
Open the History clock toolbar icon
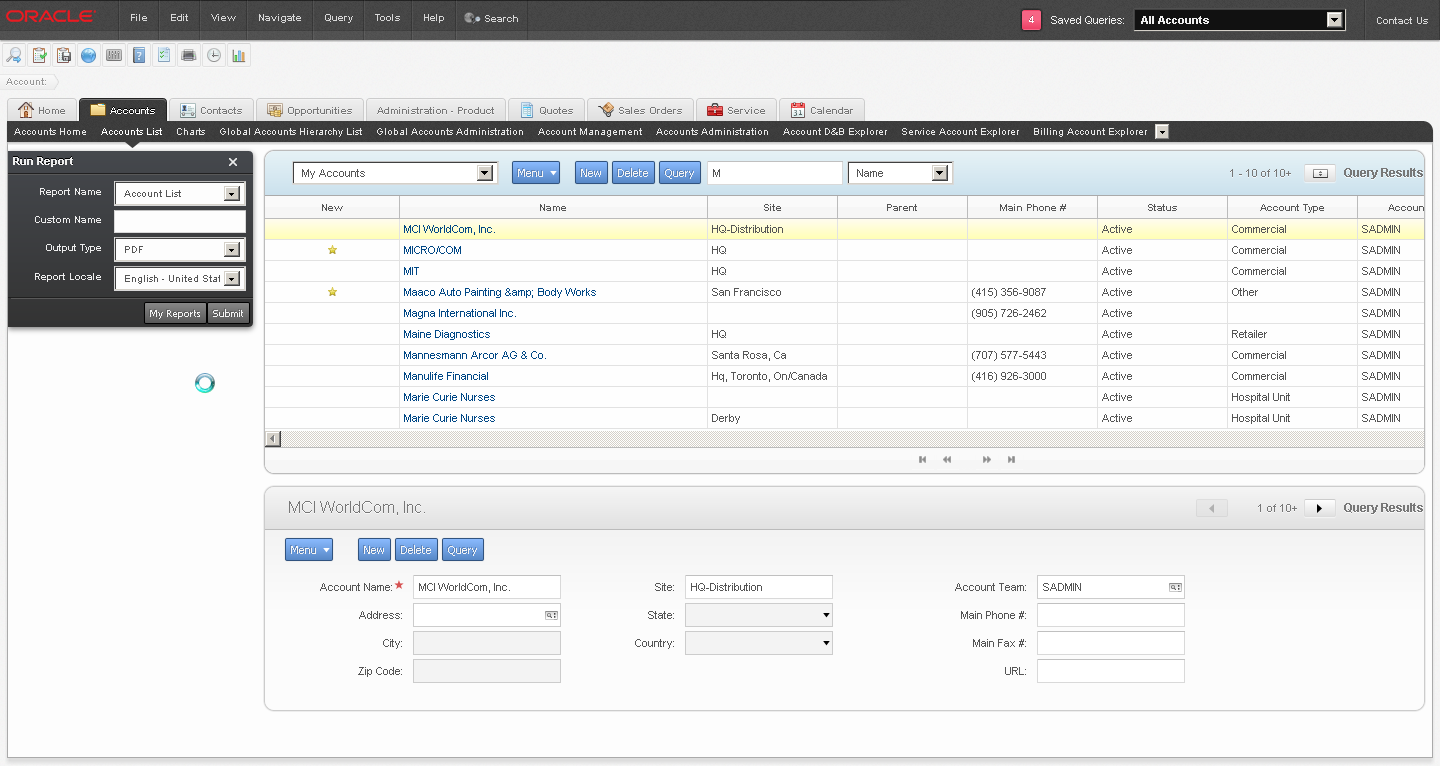pos(213,55)
